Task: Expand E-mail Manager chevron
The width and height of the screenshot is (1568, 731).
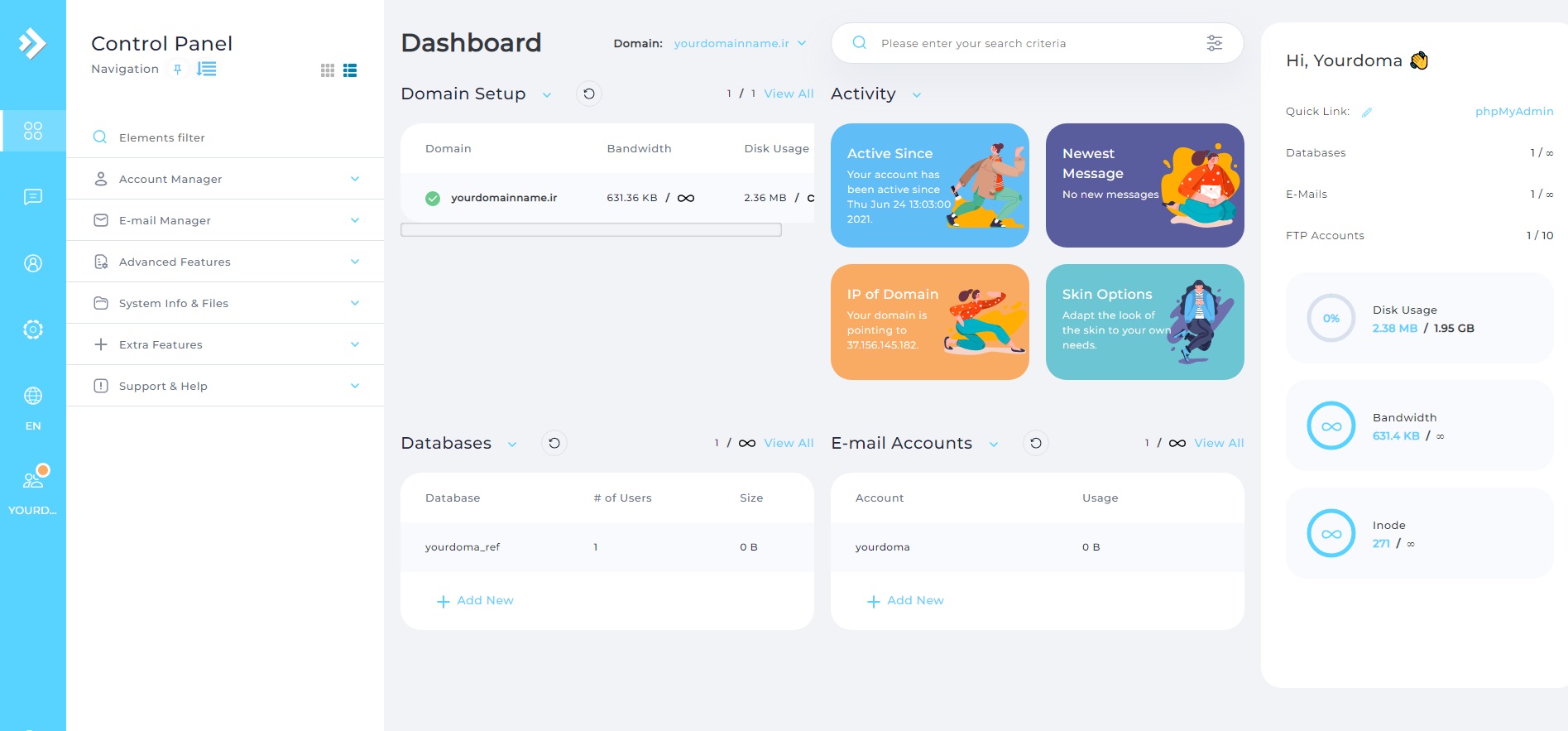Action: tap(355, 220)
